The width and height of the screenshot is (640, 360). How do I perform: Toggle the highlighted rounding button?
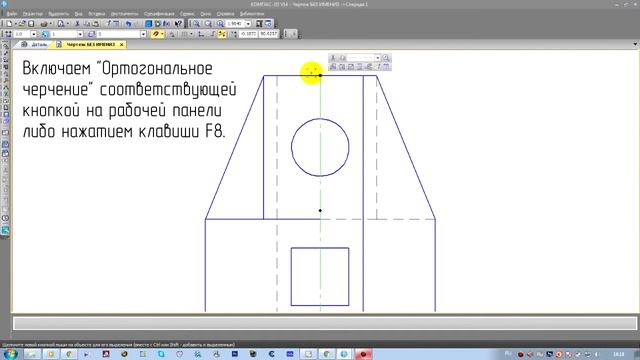(x=222, y=34)
